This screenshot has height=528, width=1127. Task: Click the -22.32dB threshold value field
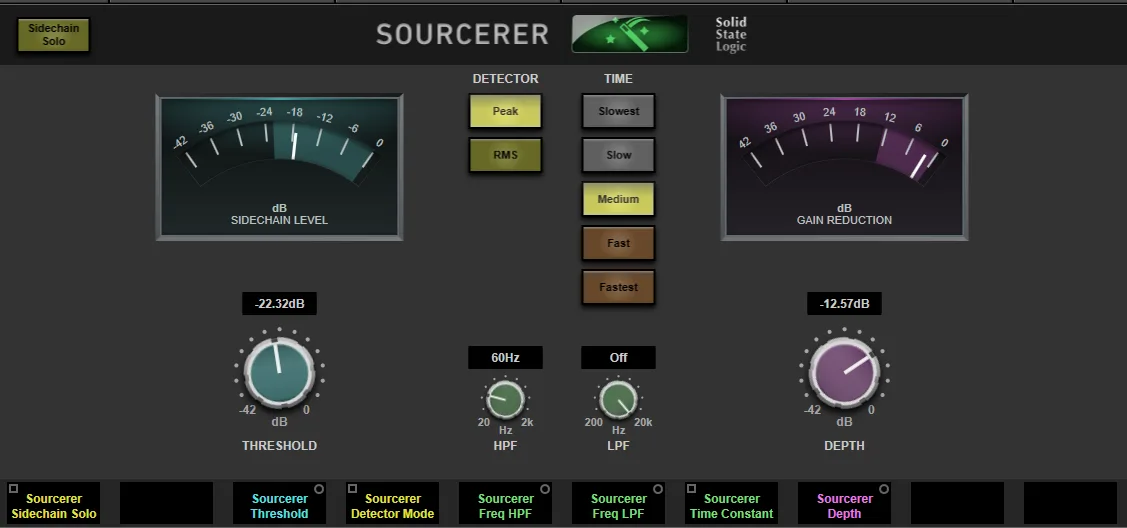280,304
